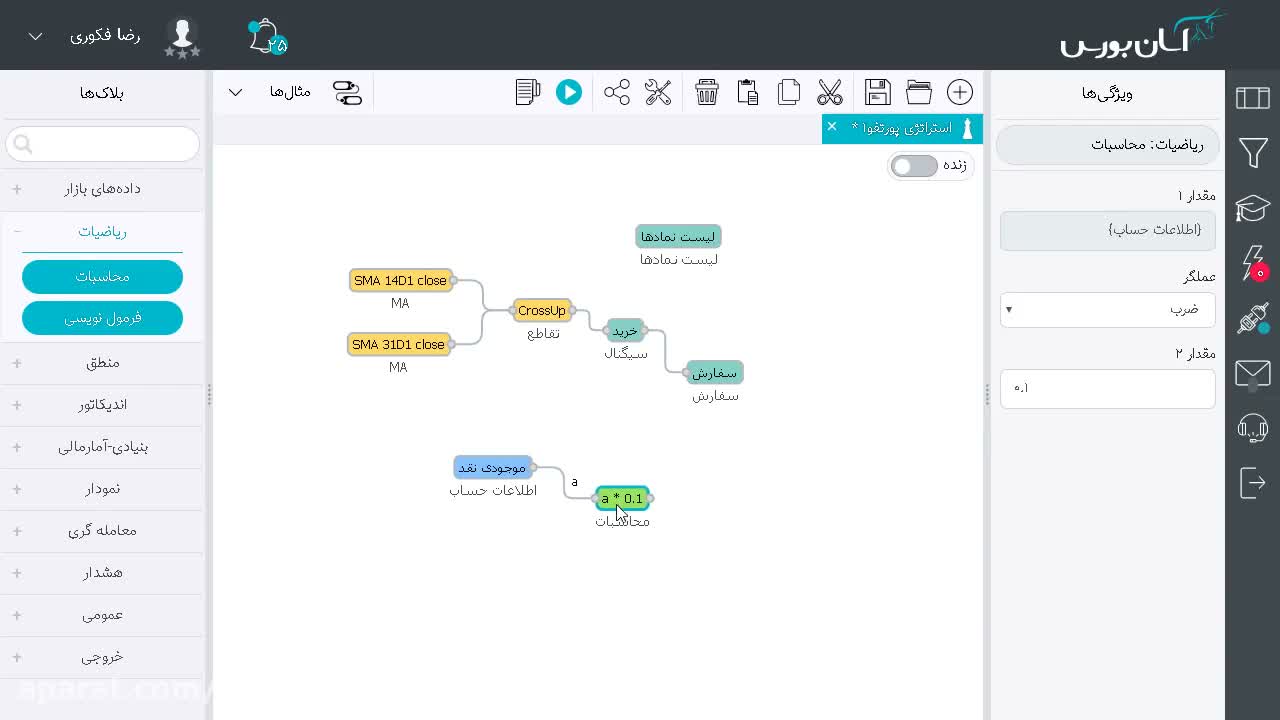Delete selection with the trash bin icon
The height and width of the screenshot is (720, 1280).
tap(707, 92)
